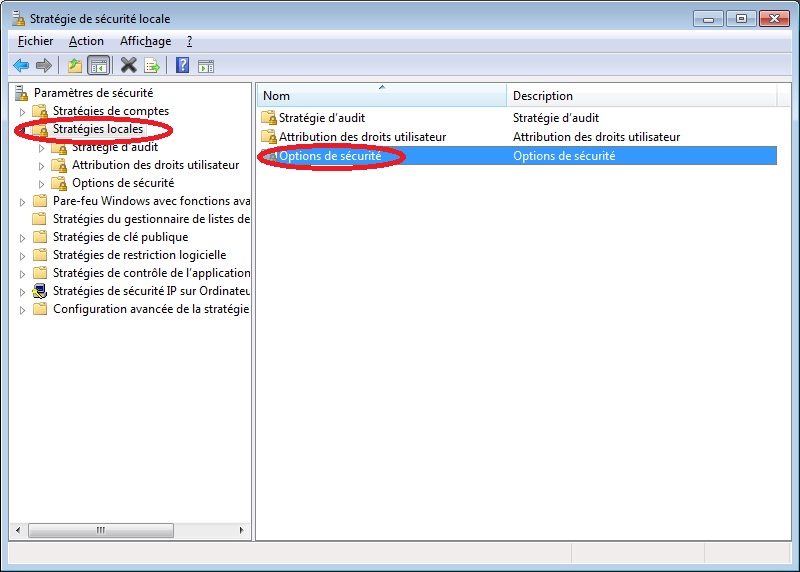Image resolution: width=800 pixels, height=572 pixels.
Task: Select Stratégie d'audit row name
Action: (x=322, y=118)
